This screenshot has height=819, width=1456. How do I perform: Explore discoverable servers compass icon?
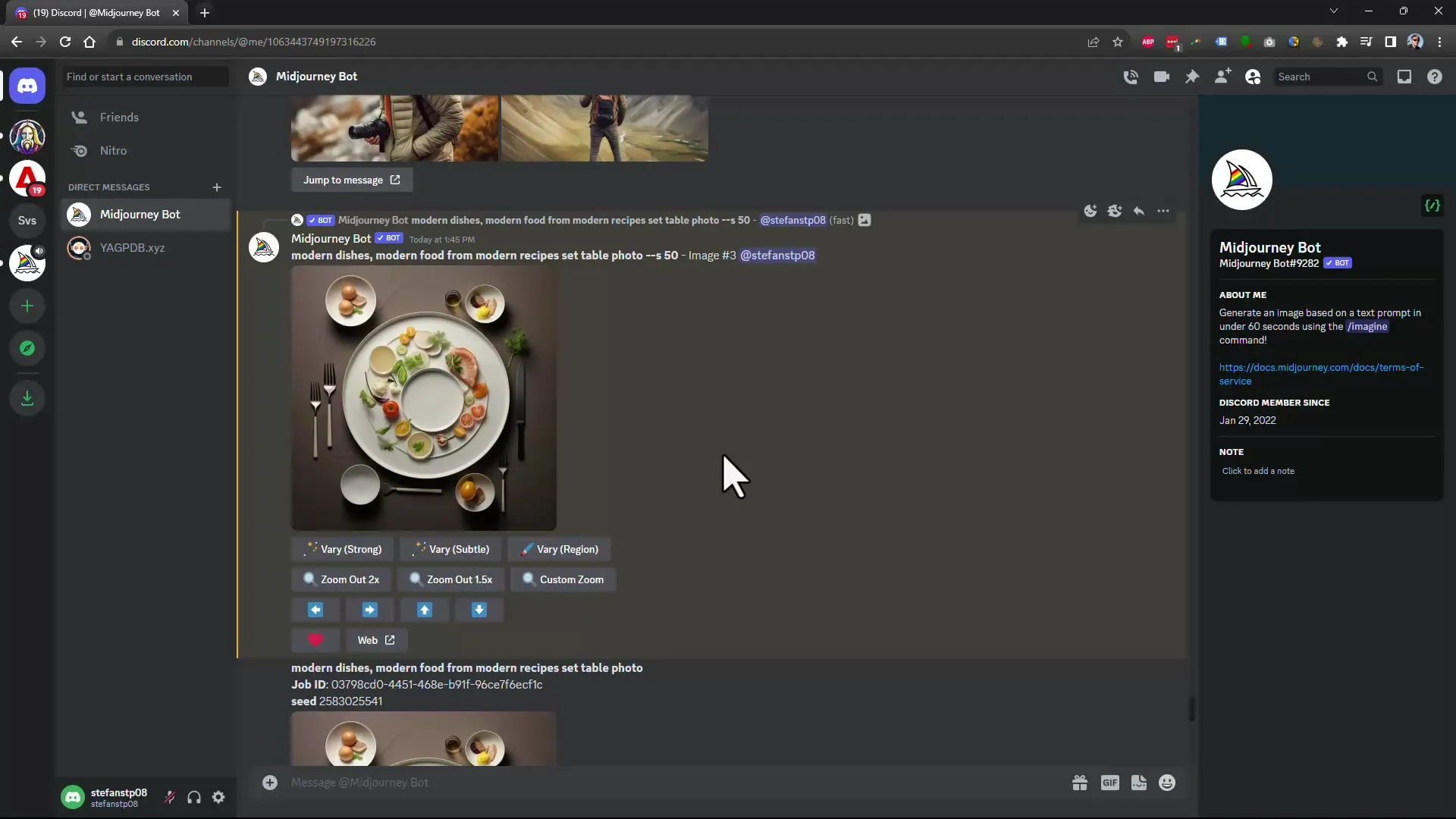click(x=27, y=348)
